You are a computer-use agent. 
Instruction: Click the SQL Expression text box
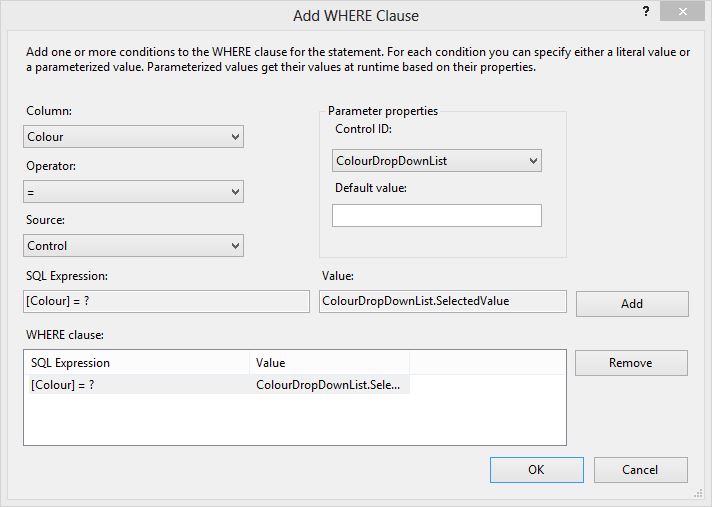coord(166,301)
